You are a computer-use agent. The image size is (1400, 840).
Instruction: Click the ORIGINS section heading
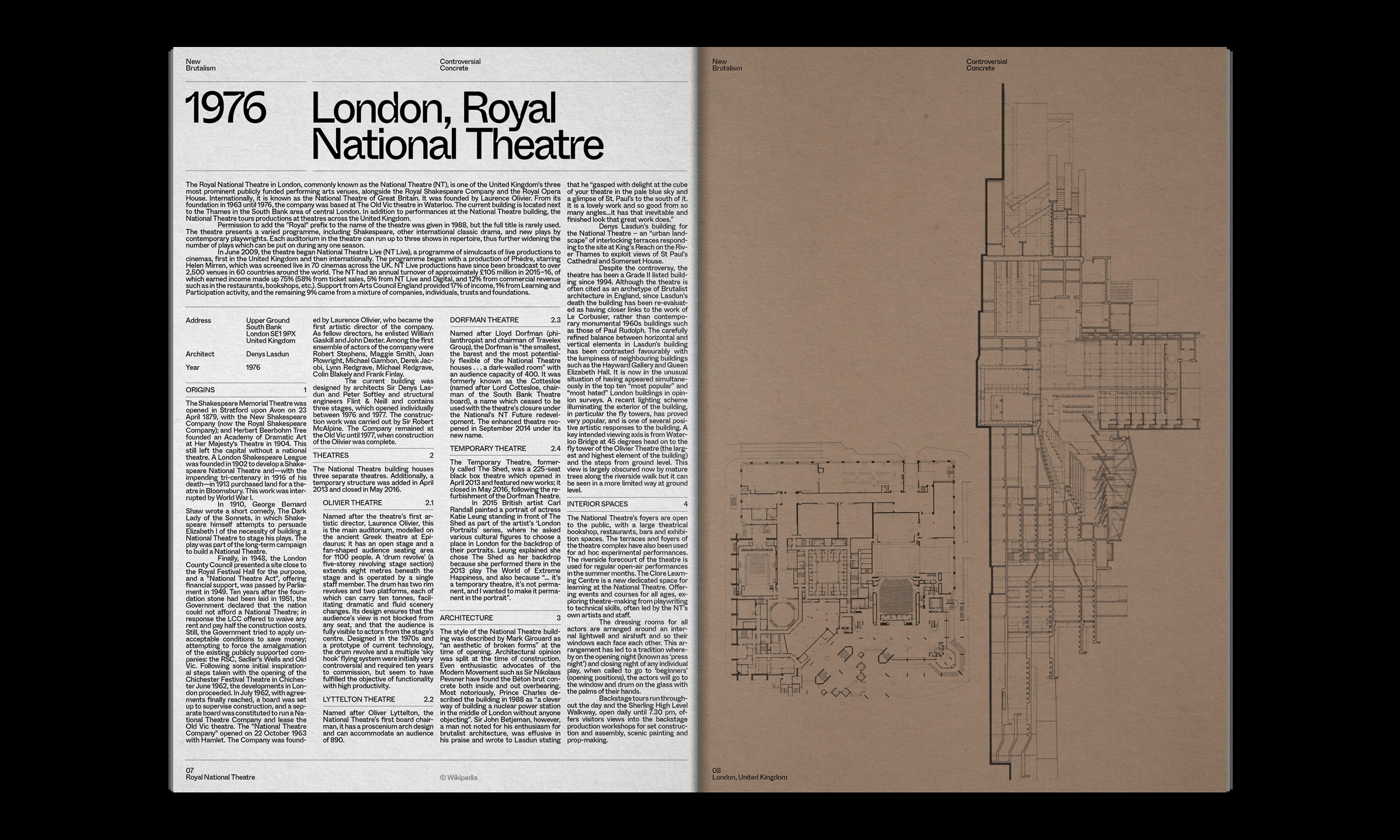click(200, 390)
